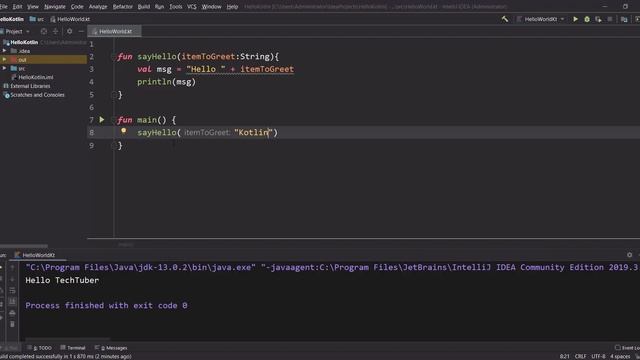Click 4 spaces indent setting in status bar
640x360 pixels.
tap(620, 356)
